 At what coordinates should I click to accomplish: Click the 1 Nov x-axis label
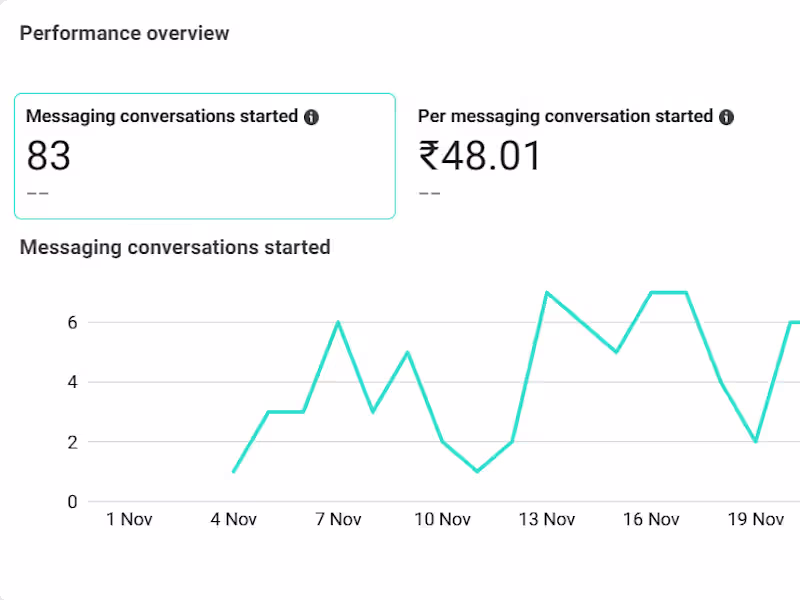[x=130, y=519]
